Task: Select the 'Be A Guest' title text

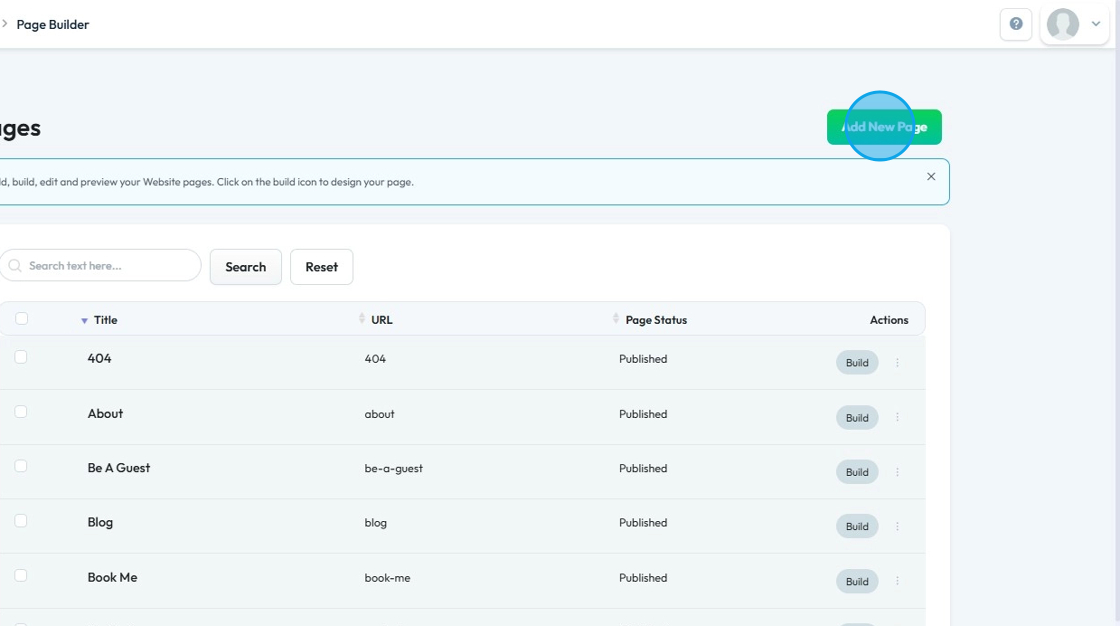Action: point(119,468)
